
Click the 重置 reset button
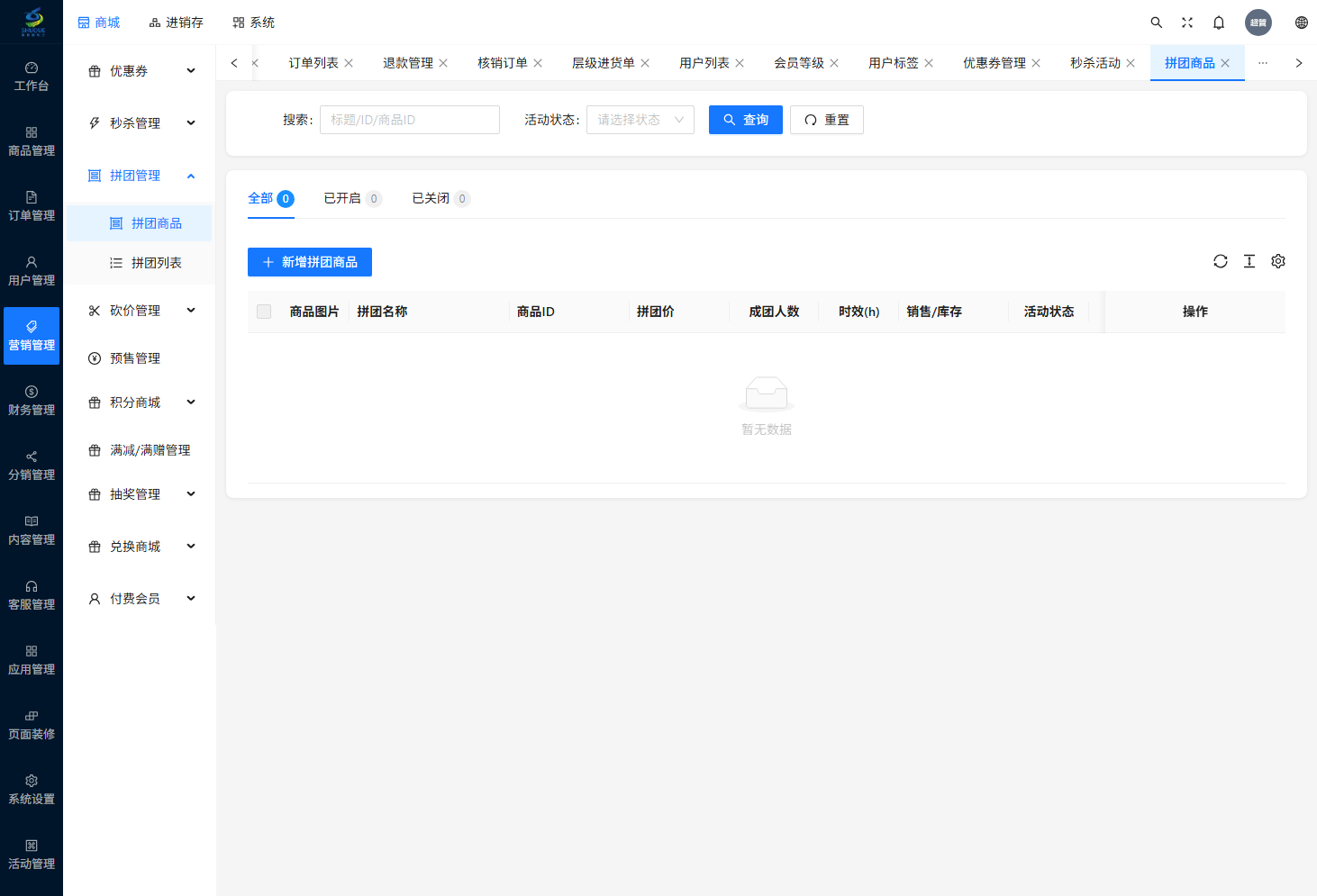pyautogui.click(x=827, y=120)
